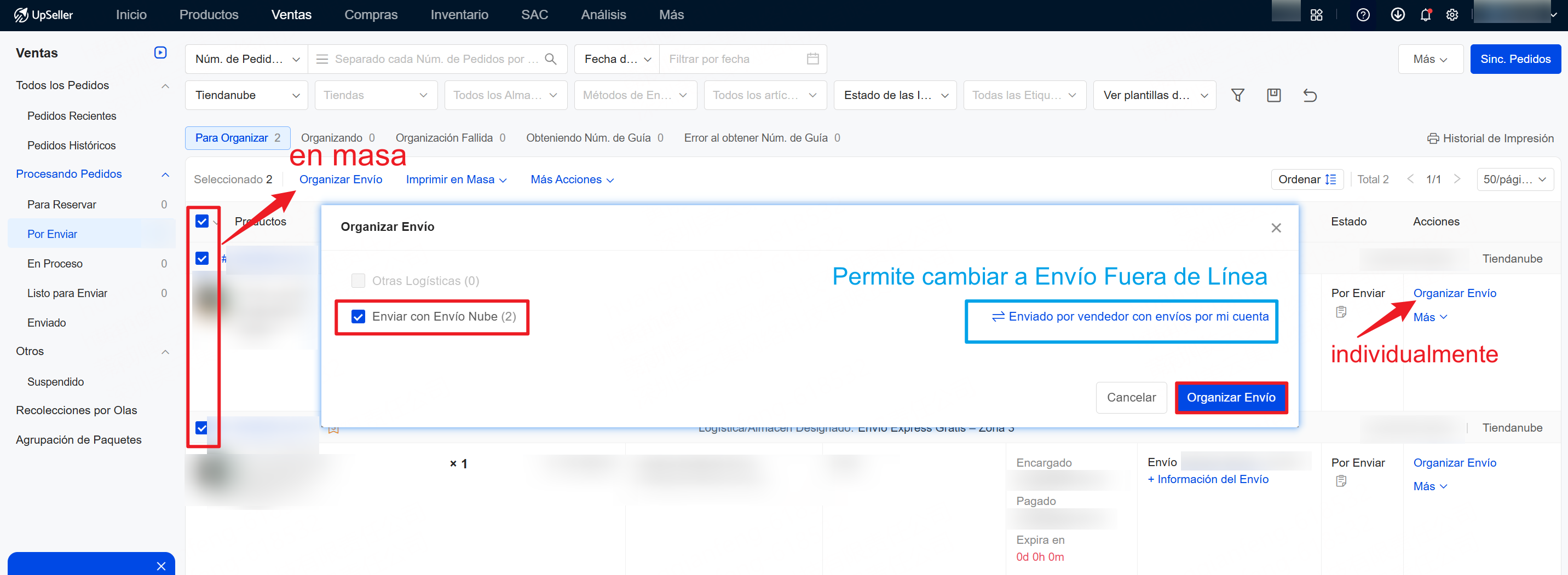Screen dimensions: 1568x575
Task: Click the UpSeller logo
Action: pyautogui.click(x=43, y=15)
